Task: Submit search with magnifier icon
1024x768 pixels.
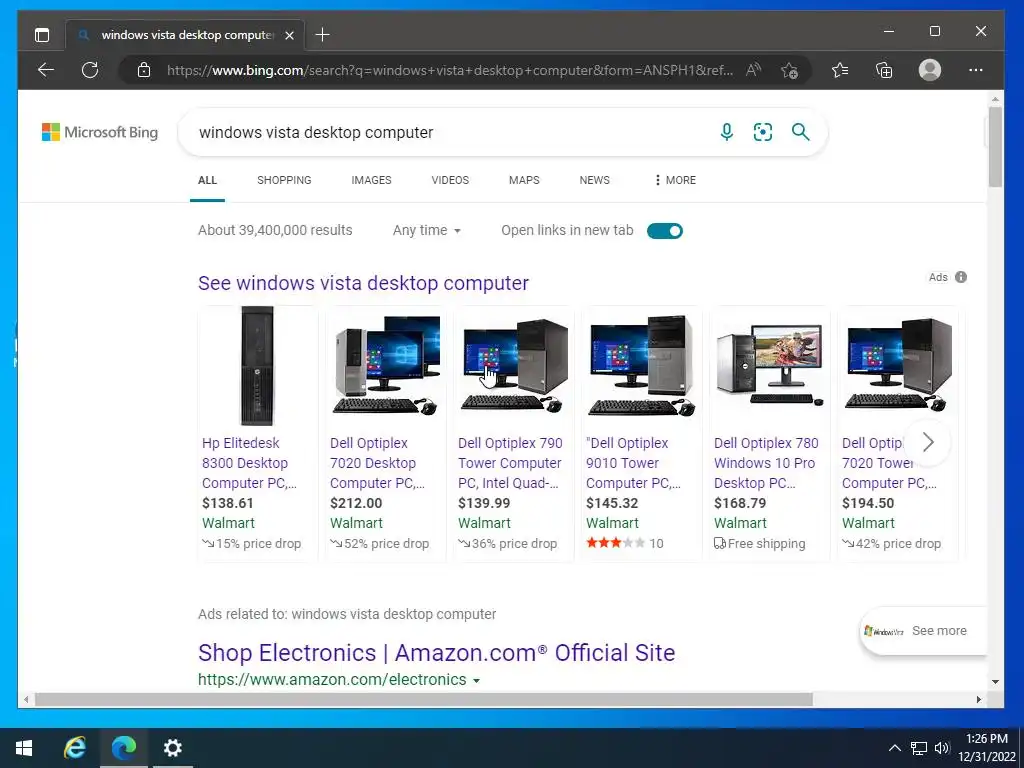Action: click(x=801, y=132)
